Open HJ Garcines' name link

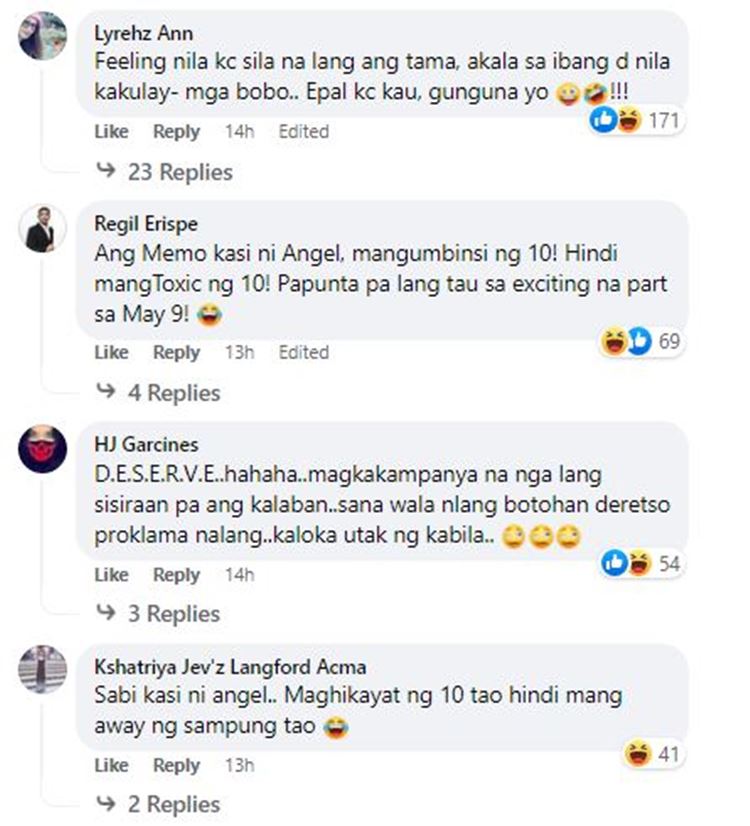click(x=146, y=444)
